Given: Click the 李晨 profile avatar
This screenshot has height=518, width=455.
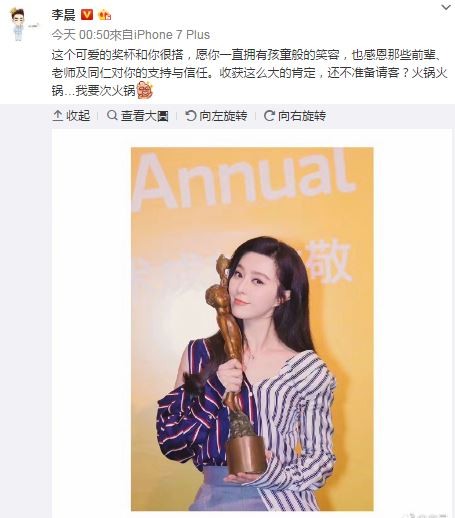Looking at the screenshot, I should pyautogui.click(x=21, y=24).
